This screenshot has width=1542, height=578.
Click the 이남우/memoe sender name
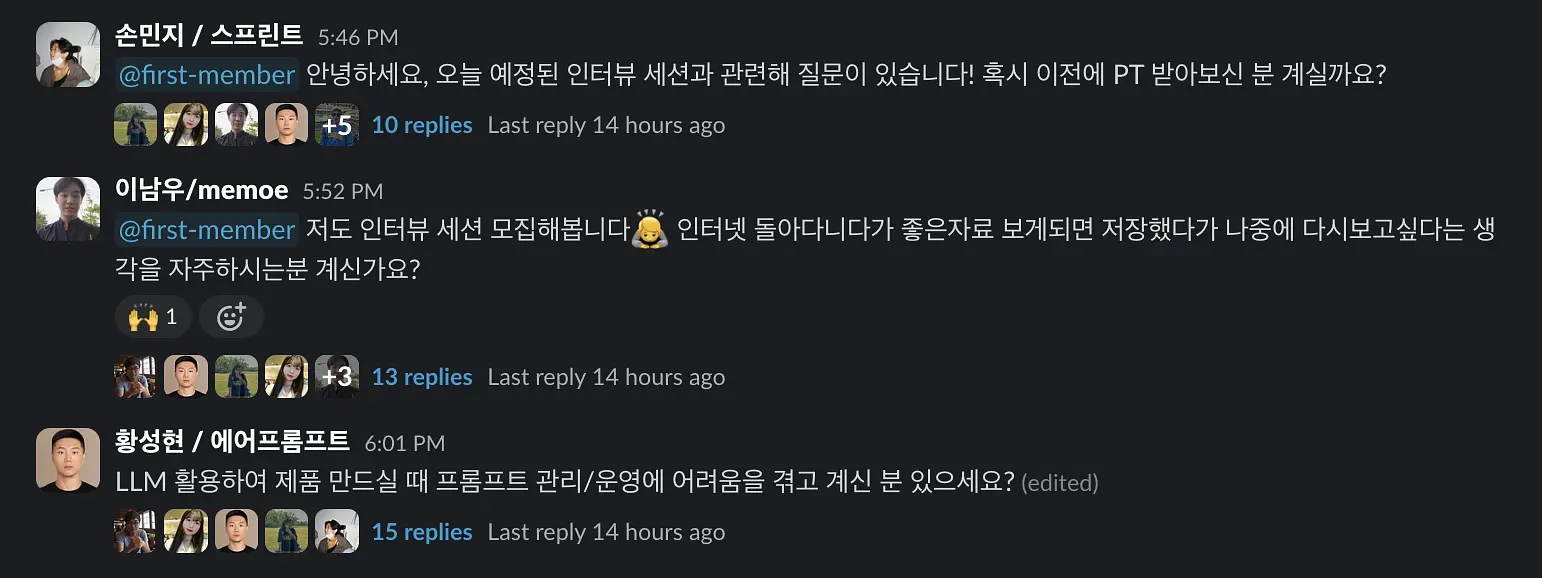(202, 190)
